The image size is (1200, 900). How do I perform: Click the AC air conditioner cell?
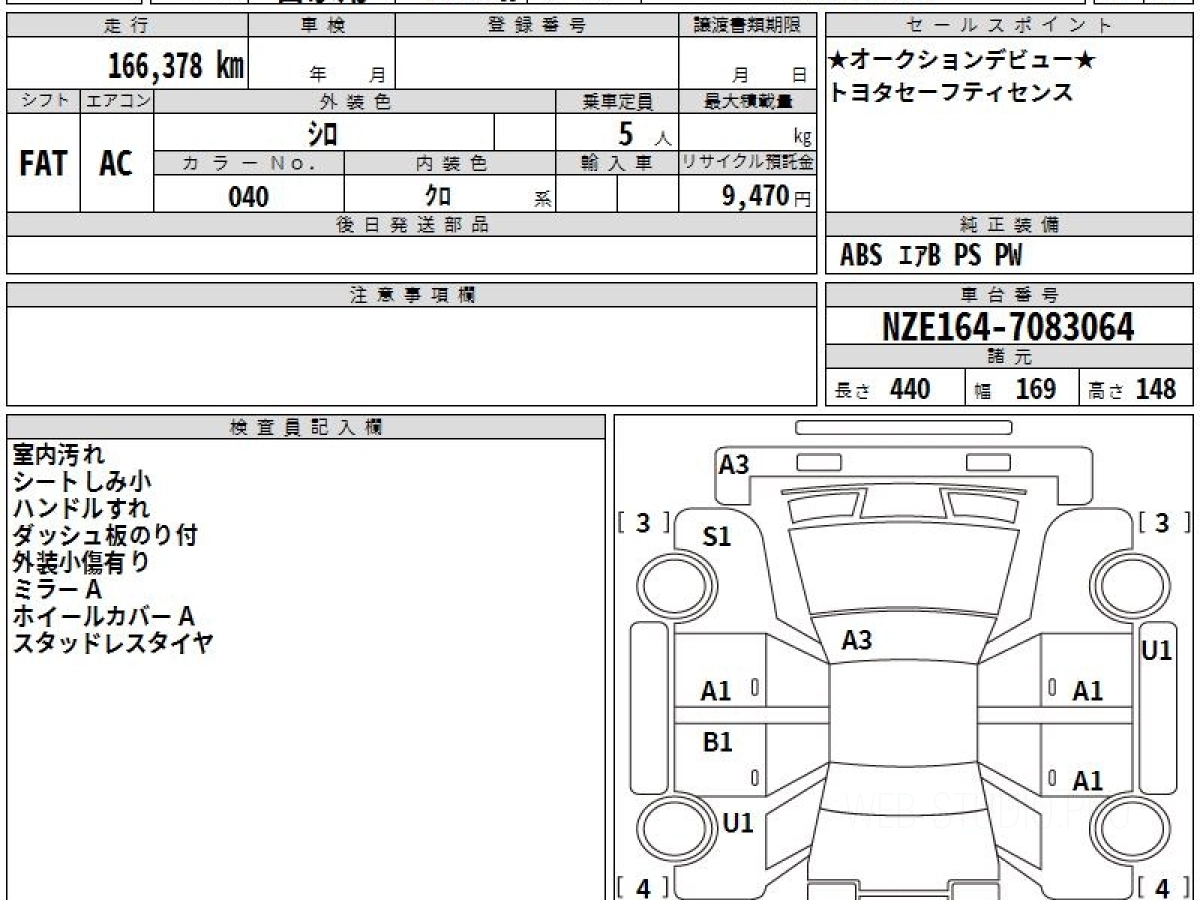[x=116, y=164]
